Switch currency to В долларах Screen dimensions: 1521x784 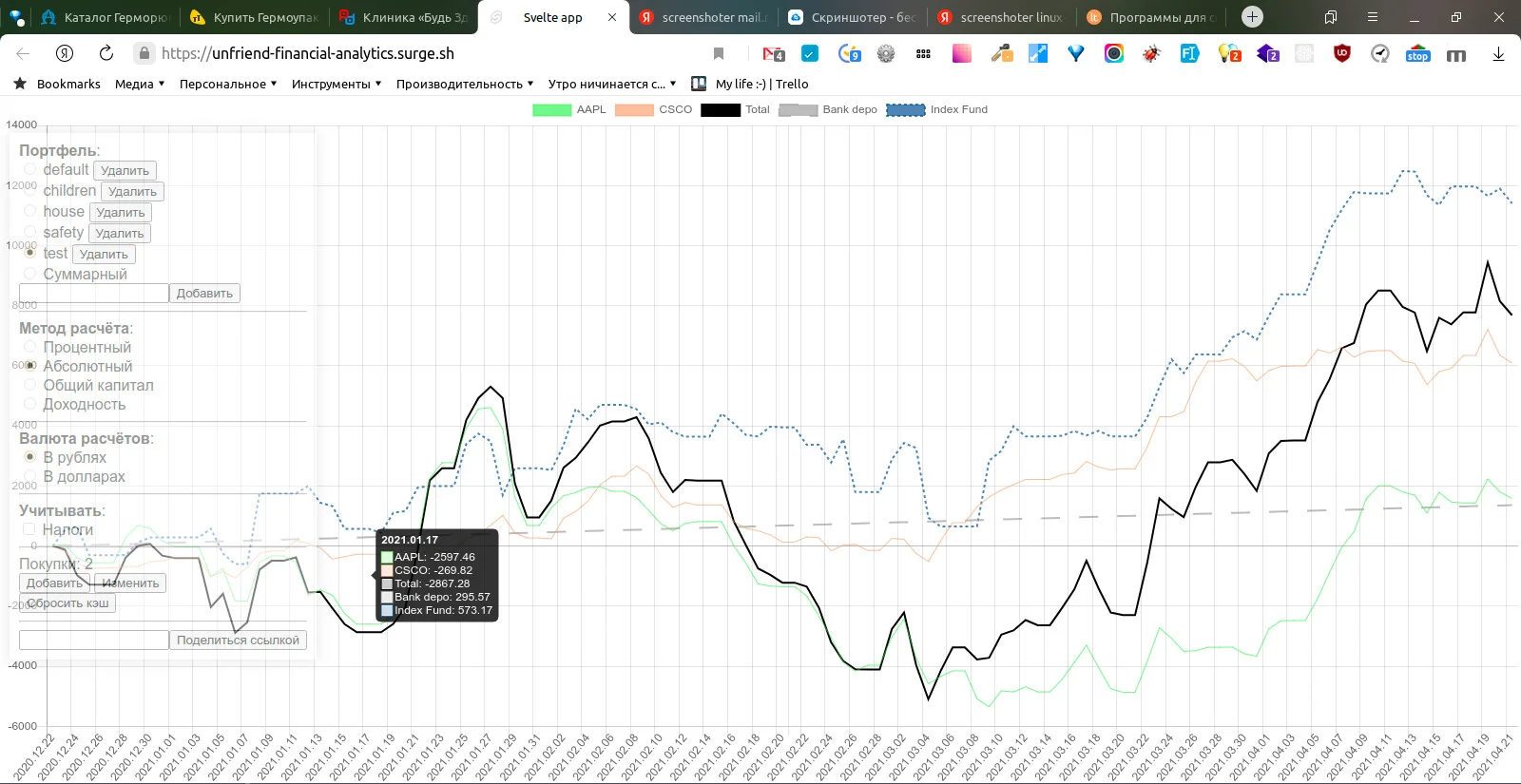pyautogui.click(x=29, y=476)
